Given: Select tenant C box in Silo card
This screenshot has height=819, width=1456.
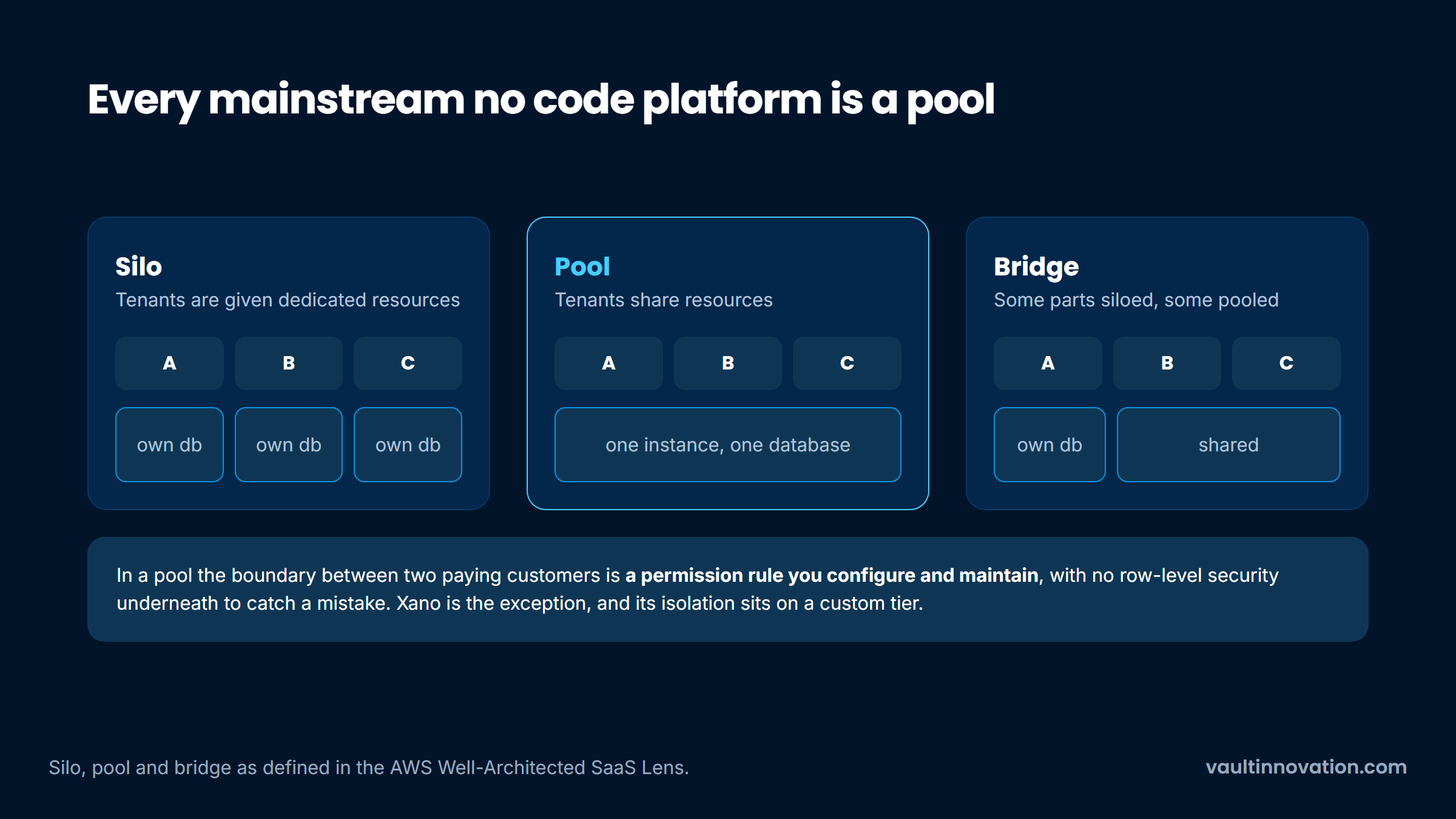Looking at the screenshot, I should (408, 363).
